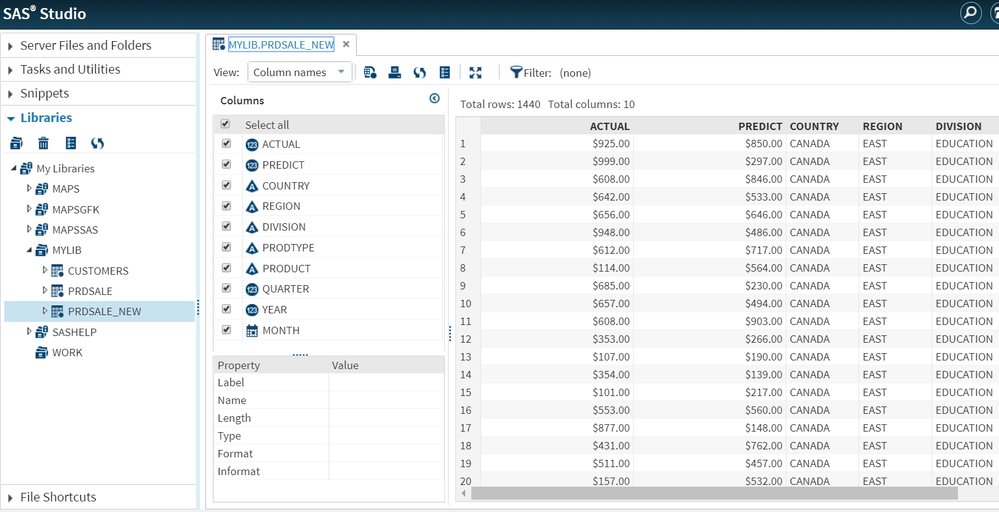
Task: Click the New Library icon in Libraries
Action: pyautogui.click(x=16, y=144)
